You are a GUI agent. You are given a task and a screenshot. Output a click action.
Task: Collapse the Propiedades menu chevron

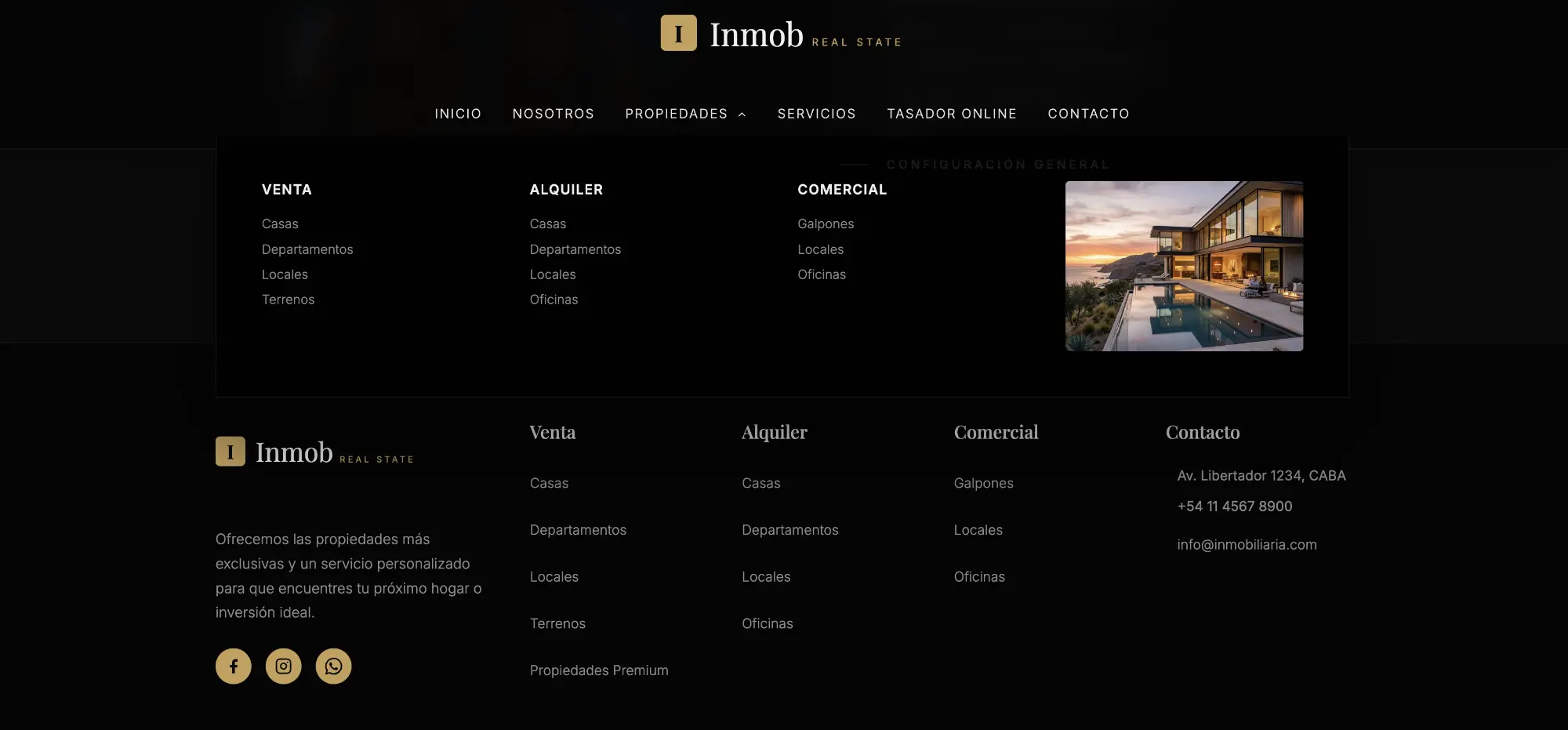[742, 114]
